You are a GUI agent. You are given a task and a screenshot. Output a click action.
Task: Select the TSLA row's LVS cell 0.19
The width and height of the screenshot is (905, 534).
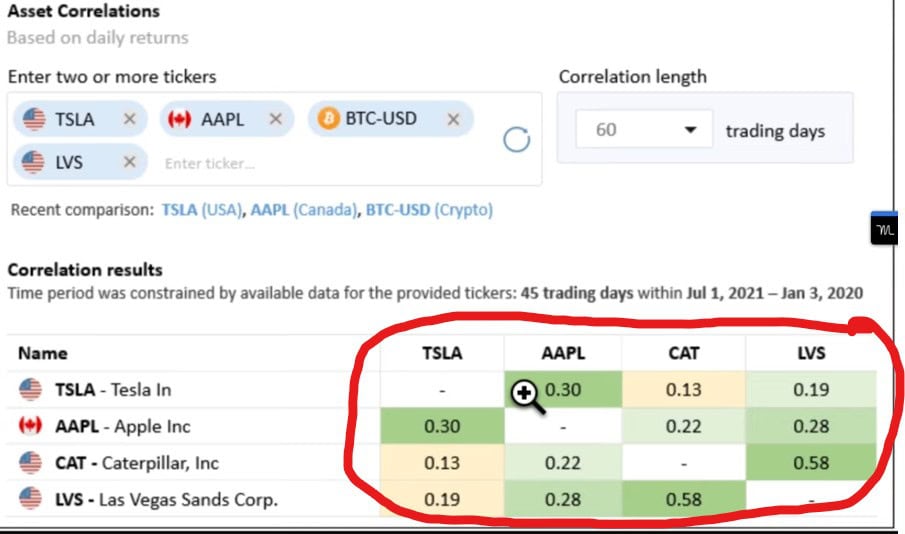click(811, 390)
